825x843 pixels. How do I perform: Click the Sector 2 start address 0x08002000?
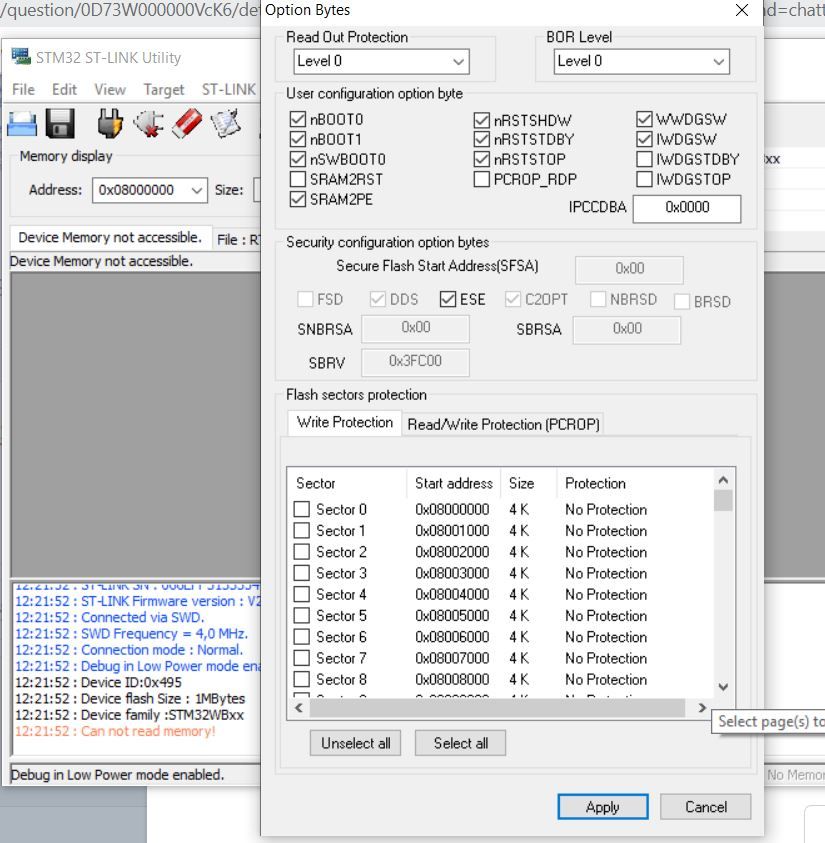[452, 552]
